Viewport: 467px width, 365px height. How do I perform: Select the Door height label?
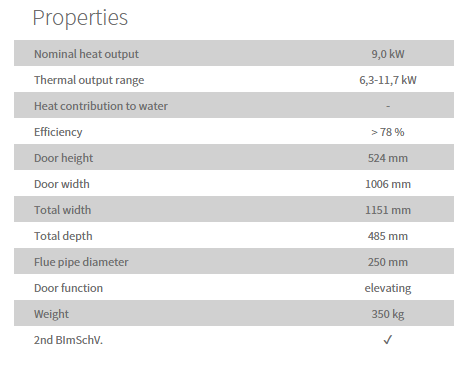[64, 158]
